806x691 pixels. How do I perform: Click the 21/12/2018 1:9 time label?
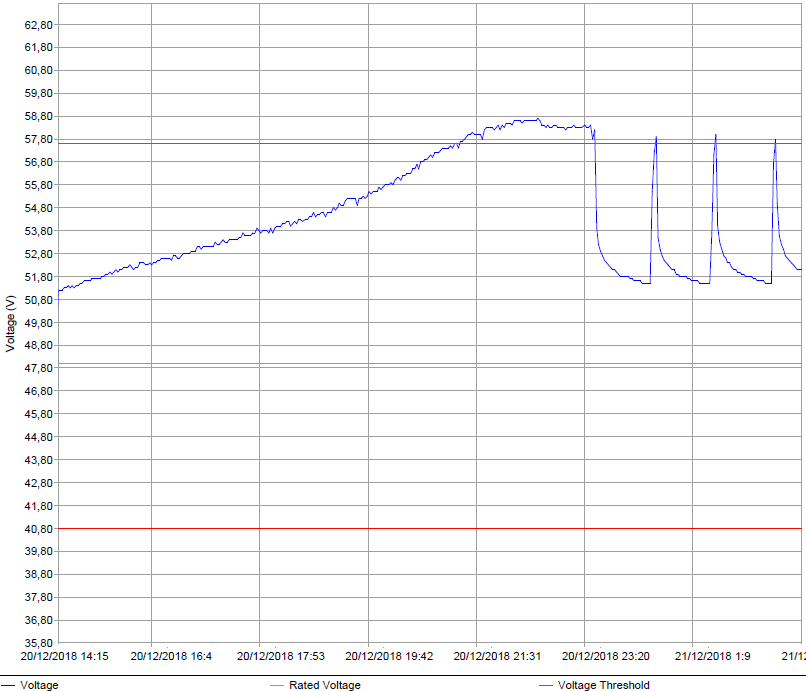714,657
